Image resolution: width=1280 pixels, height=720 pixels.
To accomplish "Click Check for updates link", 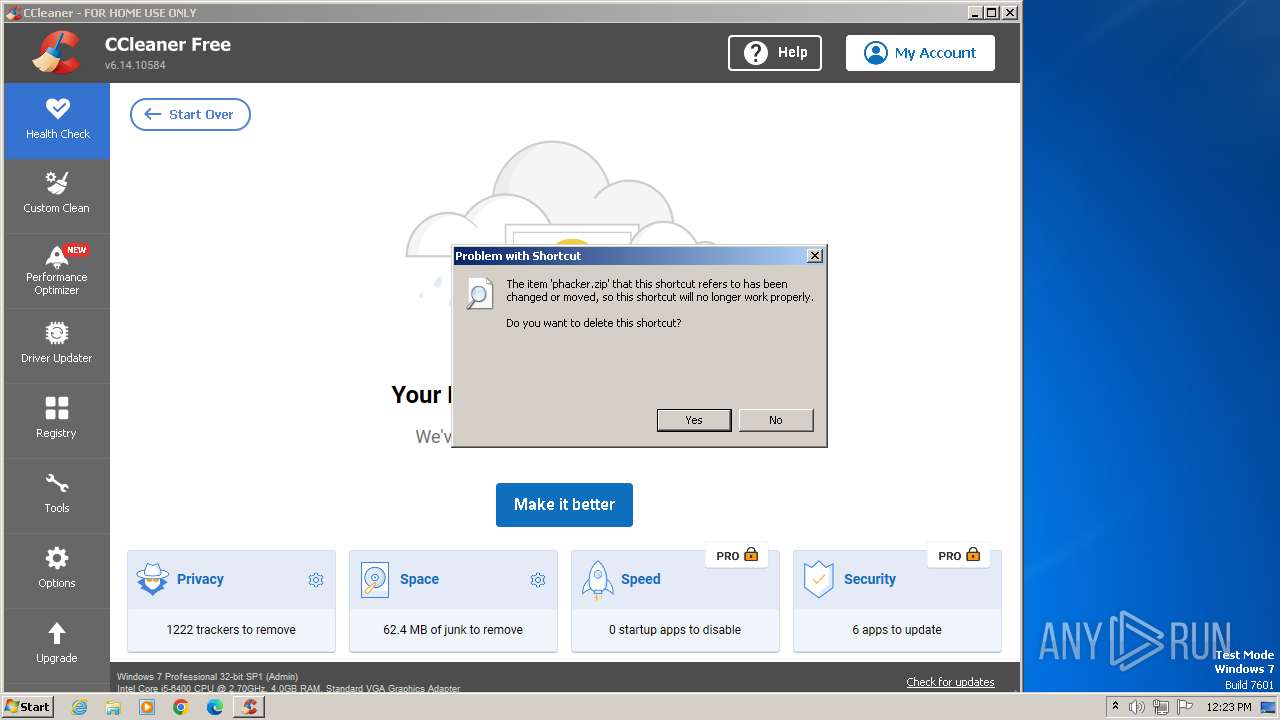I will pos(950,682).
